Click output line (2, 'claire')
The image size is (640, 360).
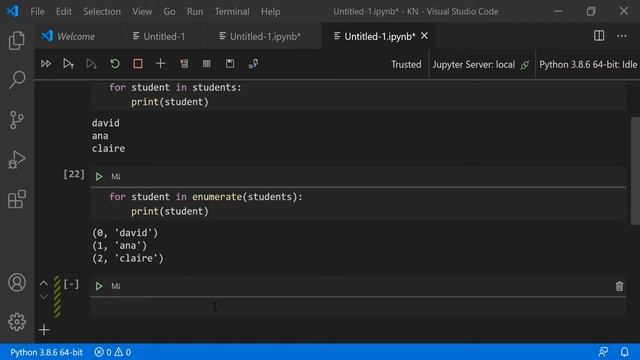(x=128, y=258)
